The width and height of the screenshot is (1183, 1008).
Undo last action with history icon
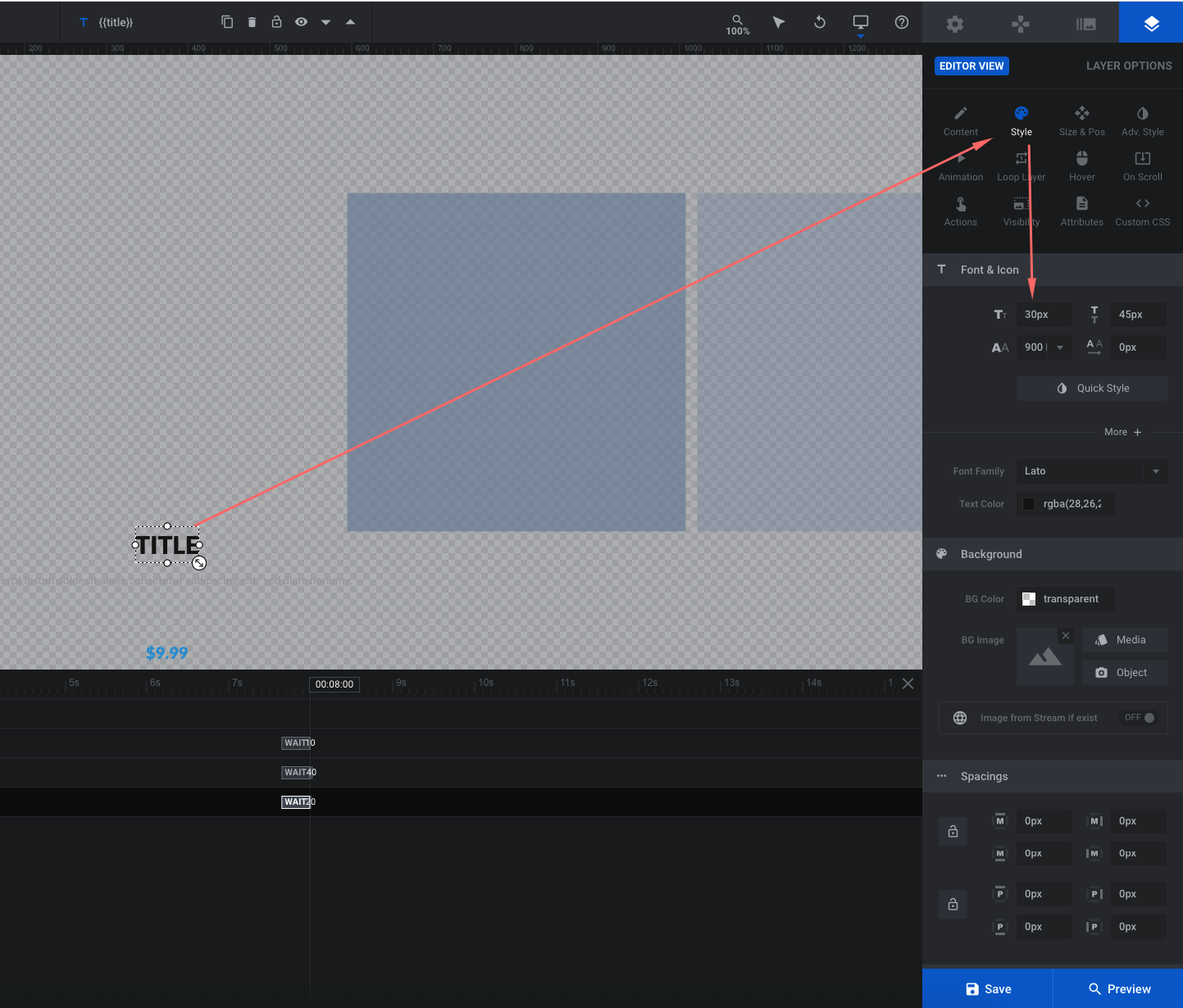[820, 22]
